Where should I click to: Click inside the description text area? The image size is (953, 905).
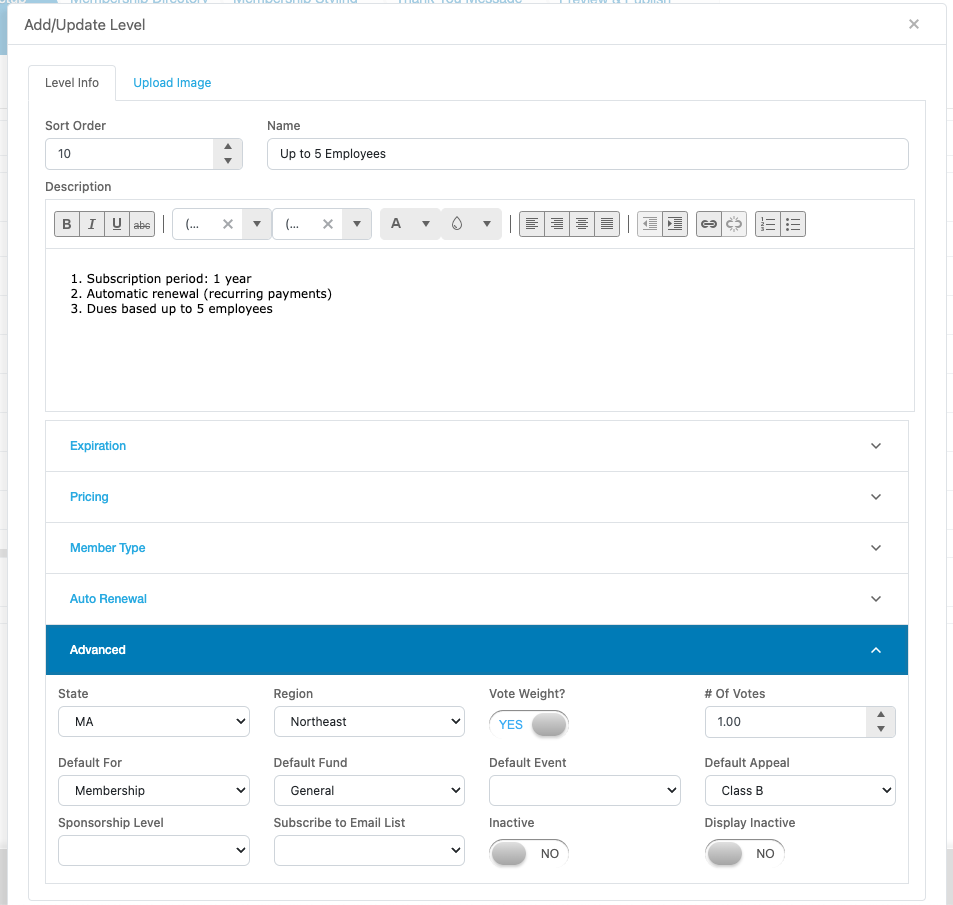tap(480, 330)
